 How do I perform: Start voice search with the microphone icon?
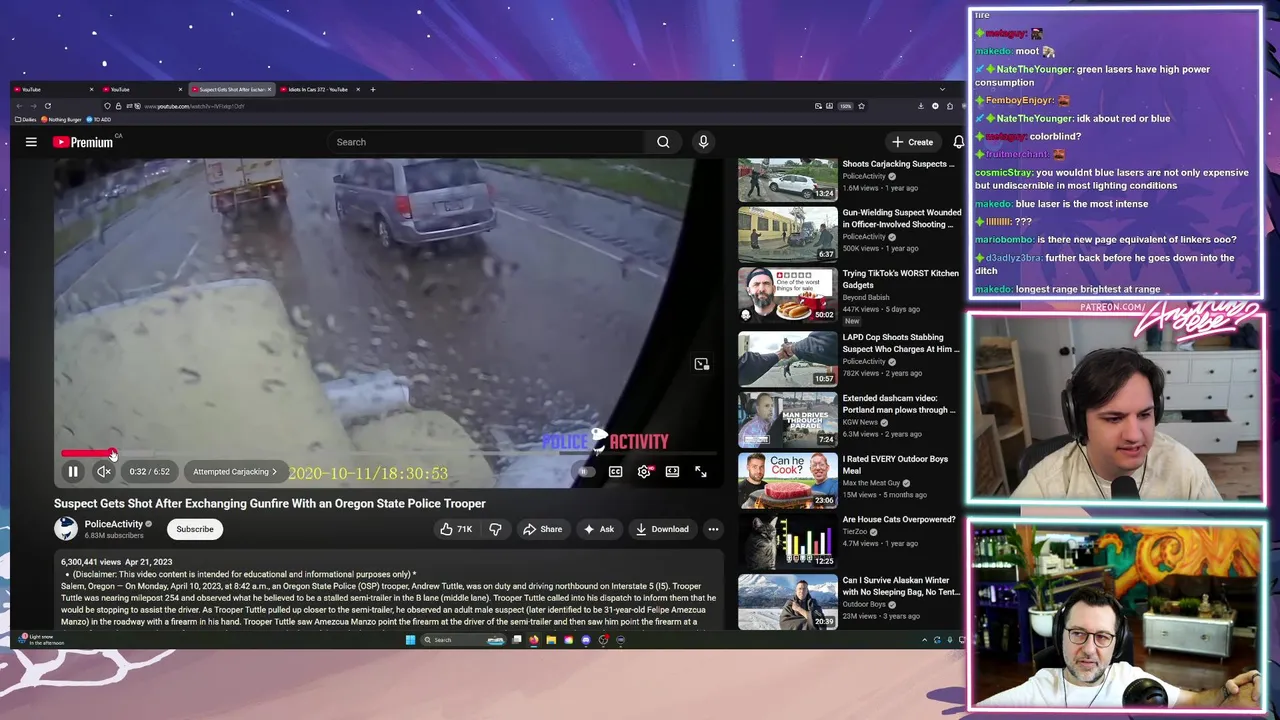point(703,142)
